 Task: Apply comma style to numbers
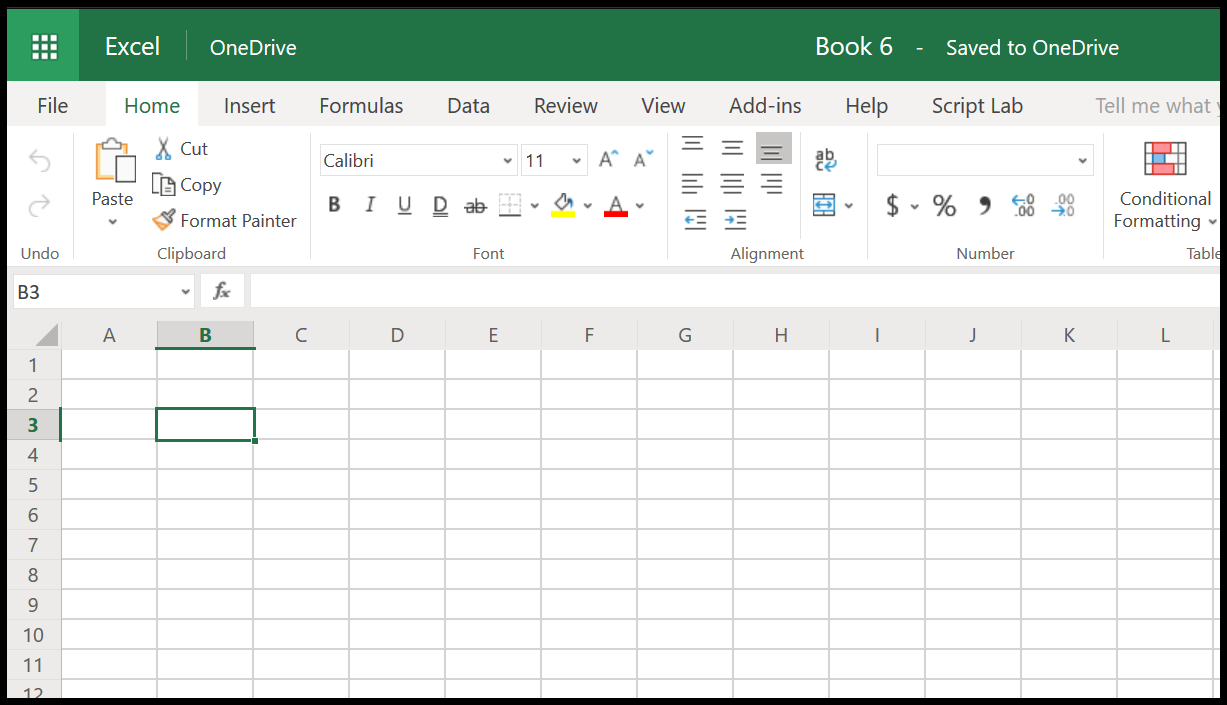coord(983,205)
